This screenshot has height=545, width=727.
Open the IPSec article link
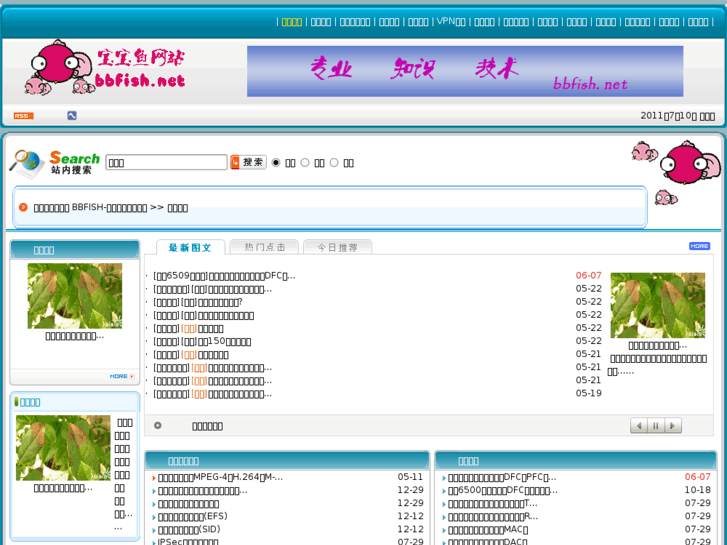(x=188, y=541)
